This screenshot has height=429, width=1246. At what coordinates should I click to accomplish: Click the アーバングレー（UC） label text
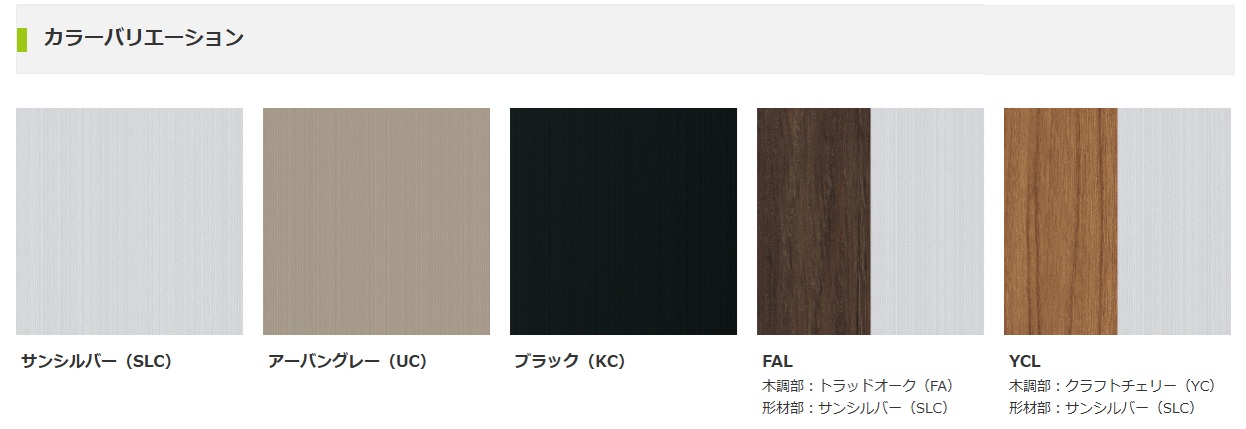coord(348,362)
